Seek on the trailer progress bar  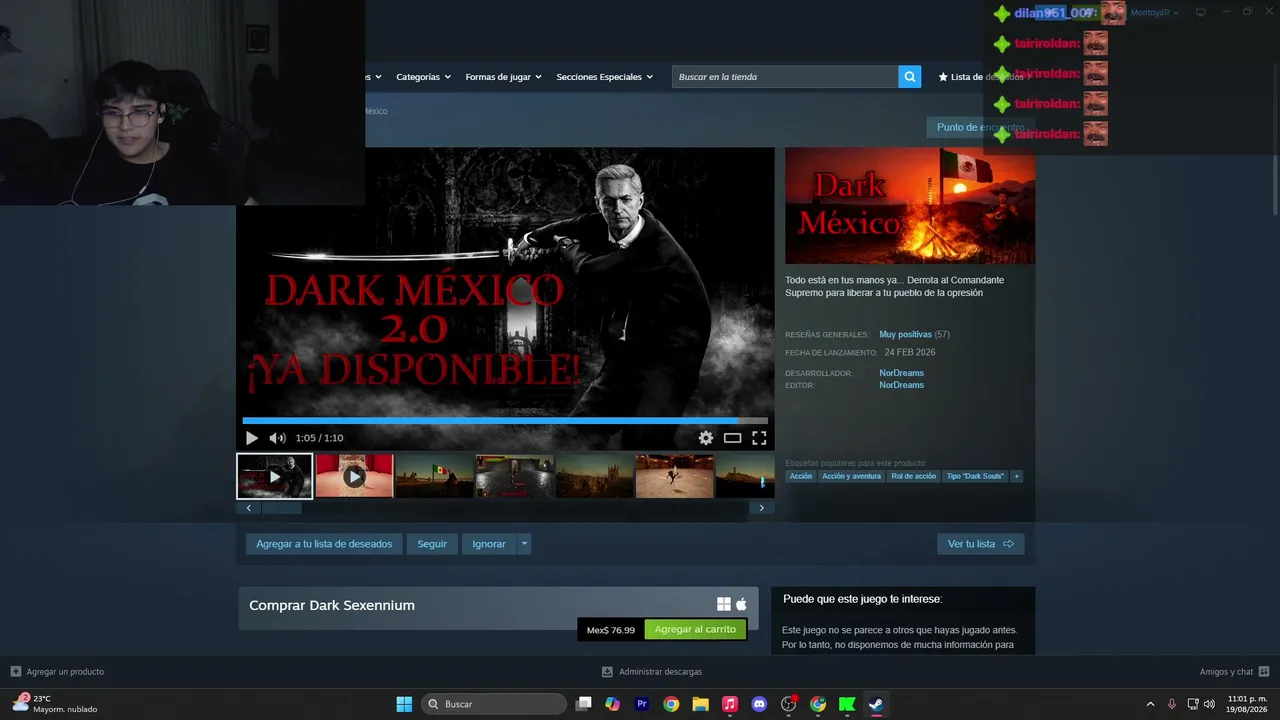(505, 421)
